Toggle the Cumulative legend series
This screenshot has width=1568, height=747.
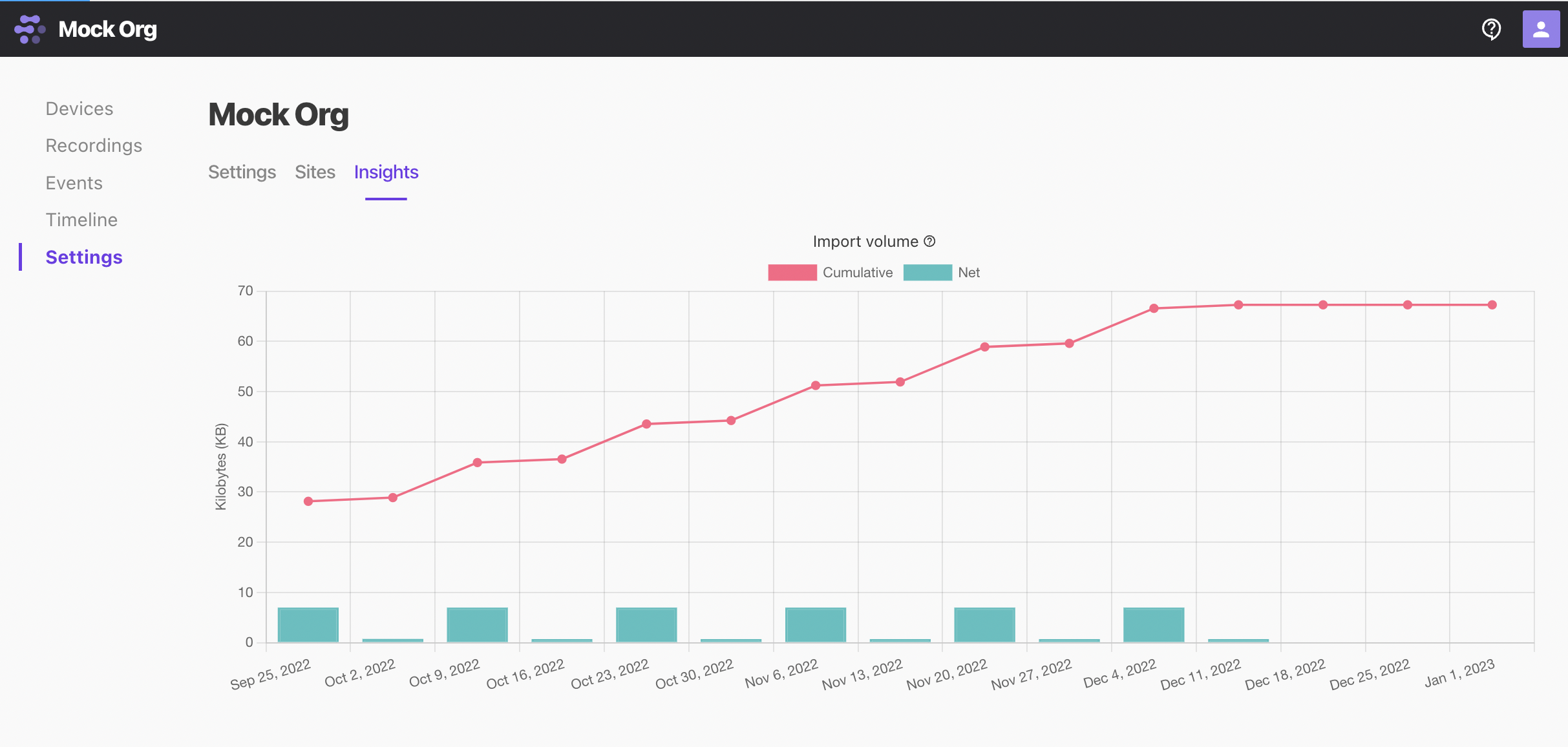857,273
